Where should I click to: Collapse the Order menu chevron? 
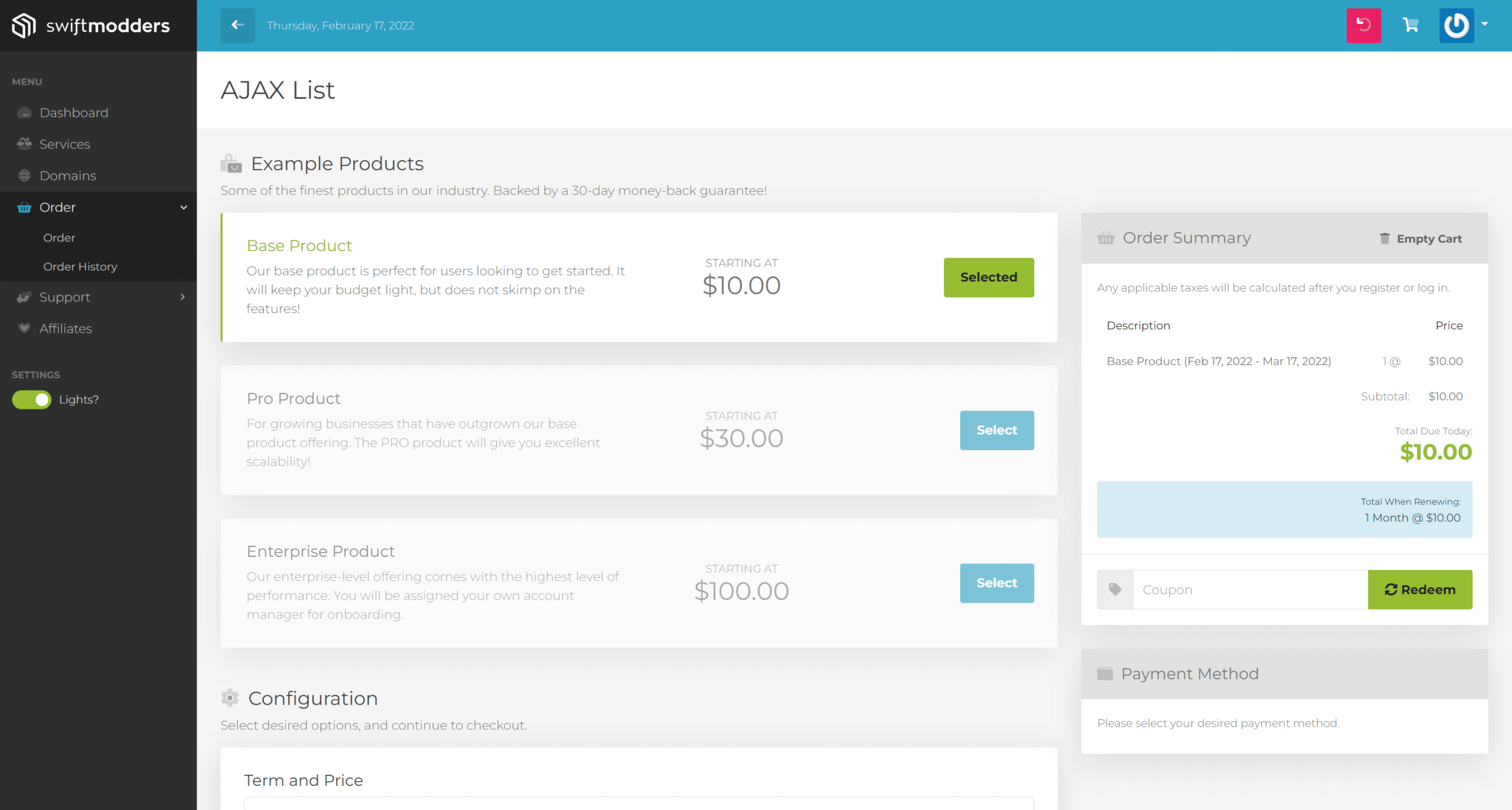[184, 207]
